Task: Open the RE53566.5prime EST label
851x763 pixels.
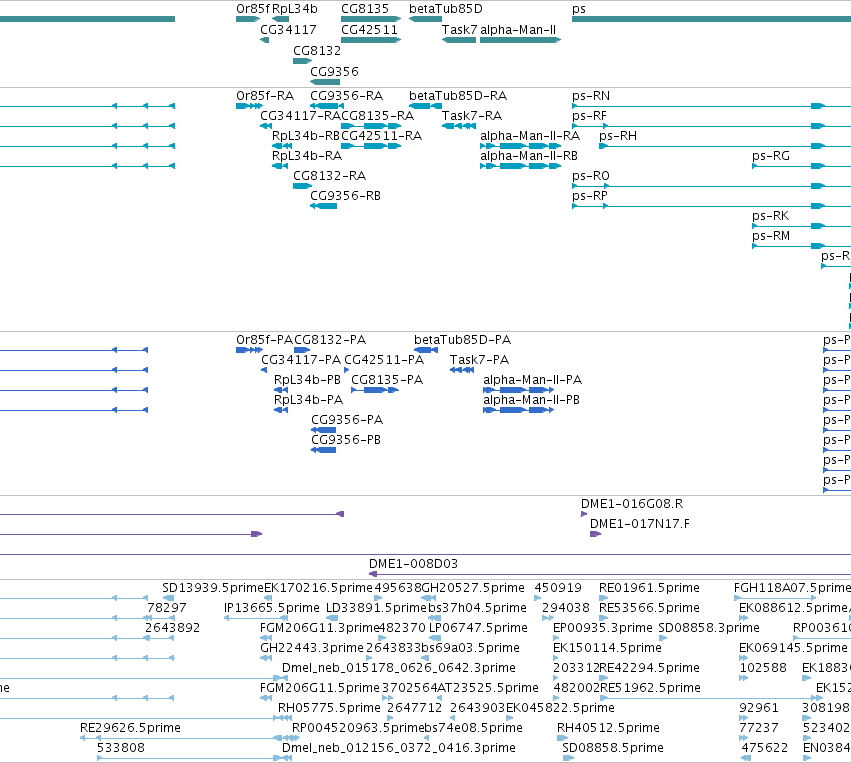Action: point(649,608)
